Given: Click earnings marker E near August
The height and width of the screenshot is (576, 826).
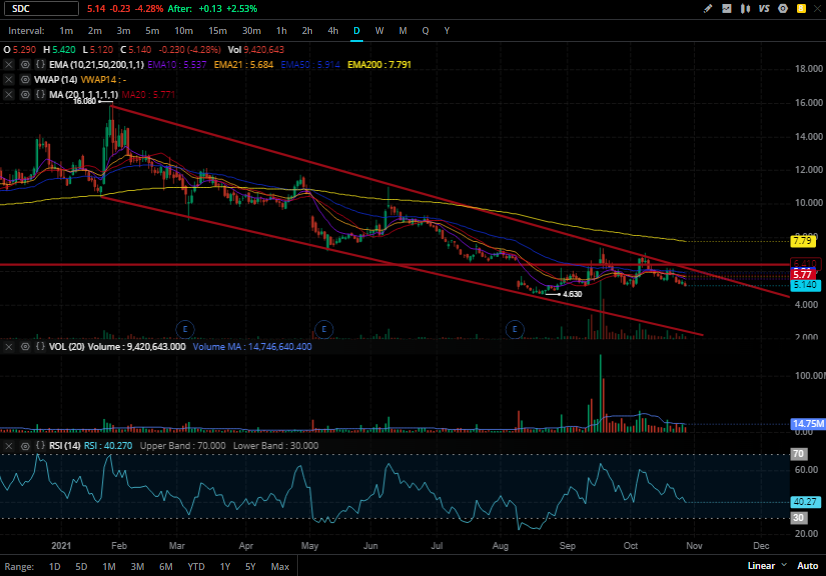Looking at the screenshot, I should [x=515, y=329].
